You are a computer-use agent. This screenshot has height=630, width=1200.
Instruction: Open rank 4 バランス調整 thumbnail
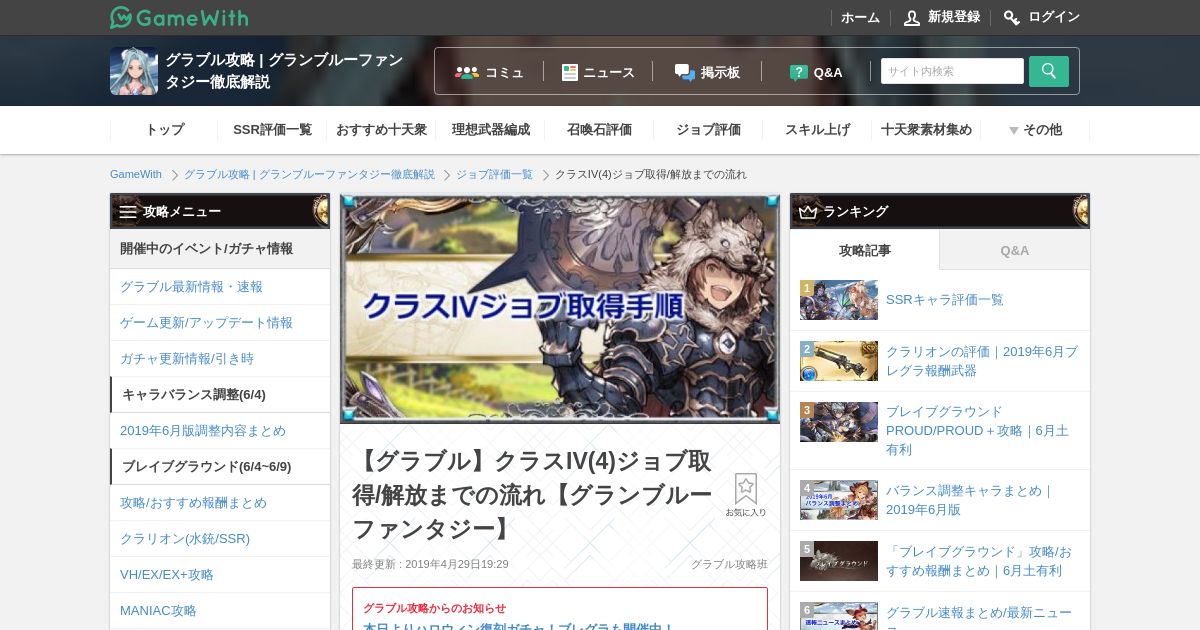(839, 500)
